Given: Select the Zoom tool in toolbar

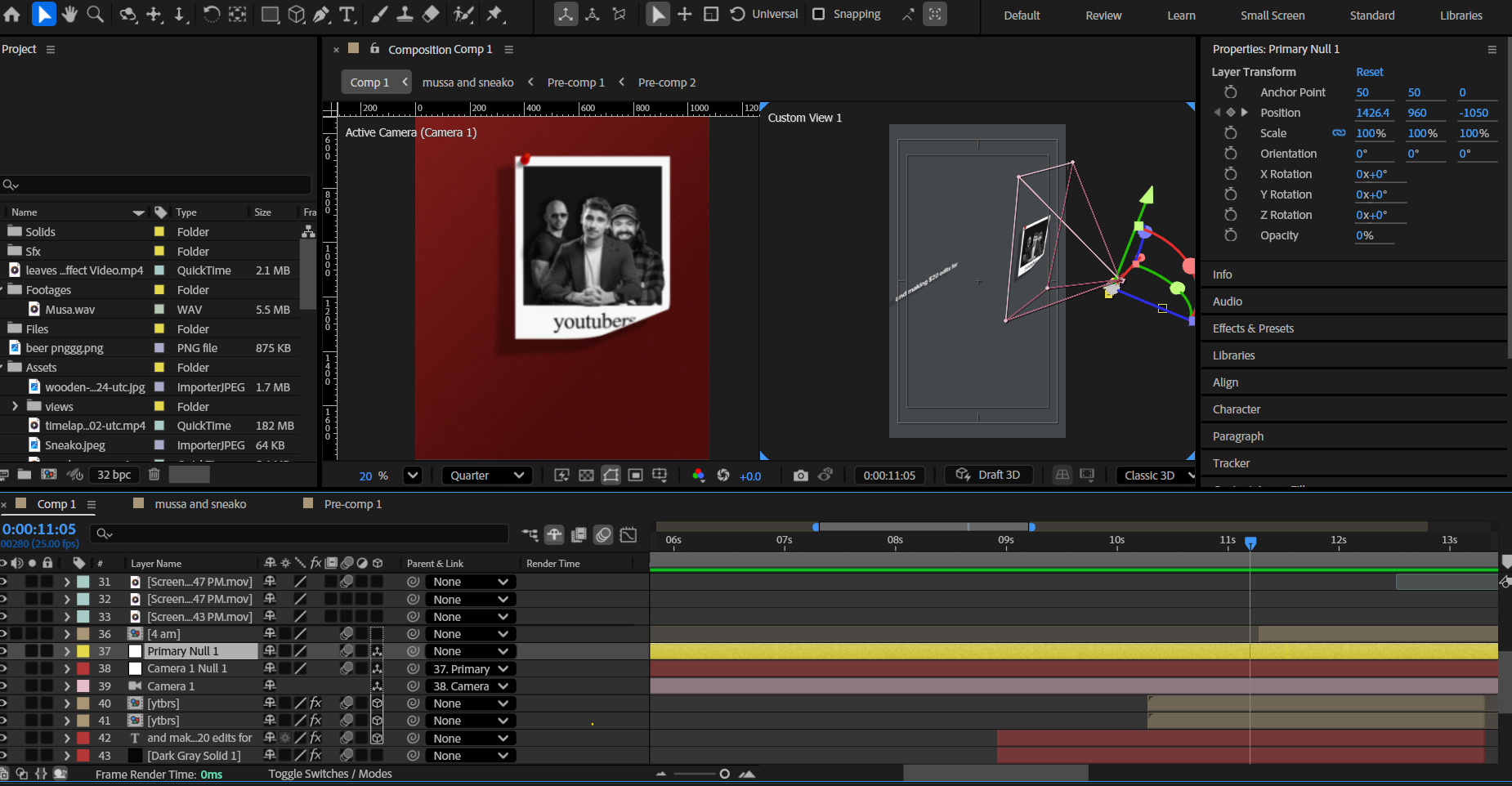Looking at the screenshot, I should coord(96,14).
